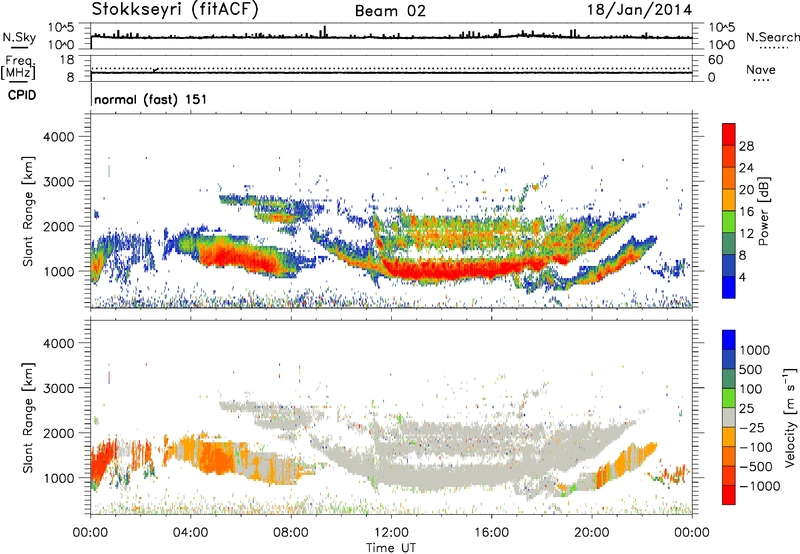Click the 'Power [dB]' axis title
The height and width of the screenshot is (554, 800).
point(763,211)
